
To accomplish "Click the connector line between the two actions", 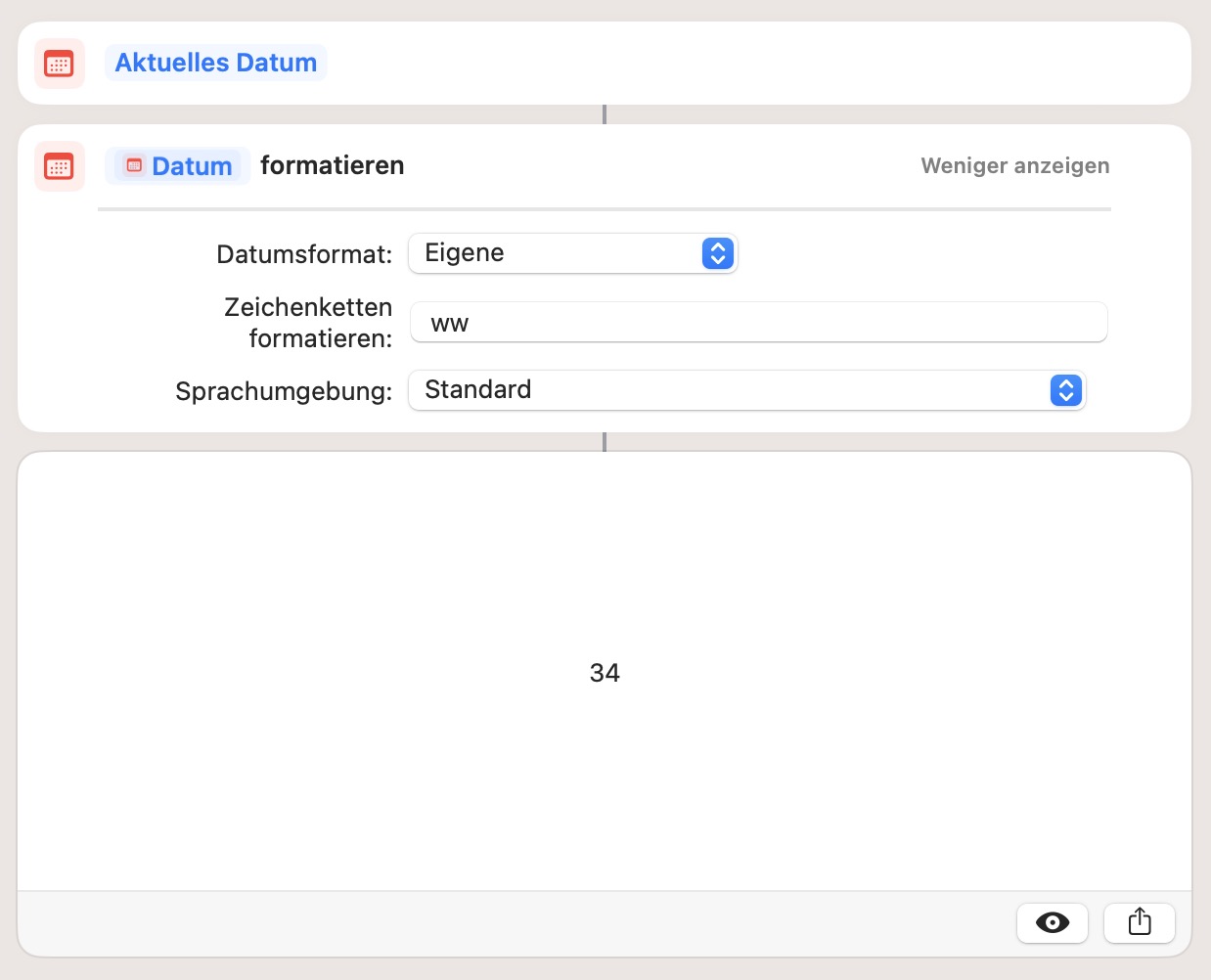I will (605, 114).
